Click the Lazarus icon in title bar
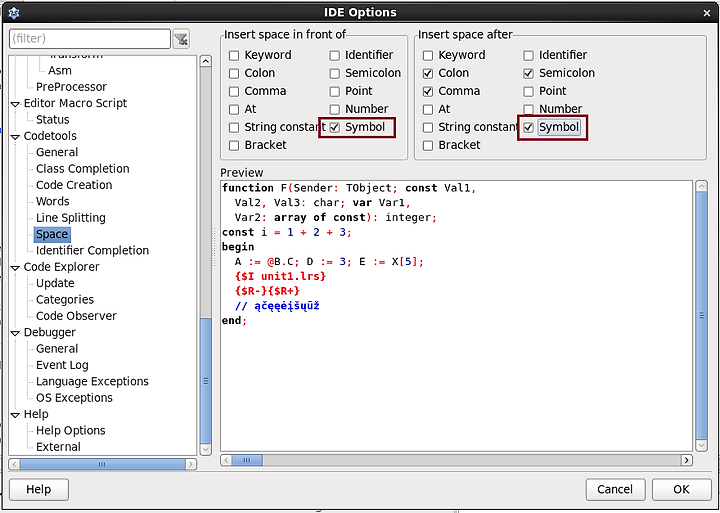Viewport: 720px width, 513px height. (14, 13)
